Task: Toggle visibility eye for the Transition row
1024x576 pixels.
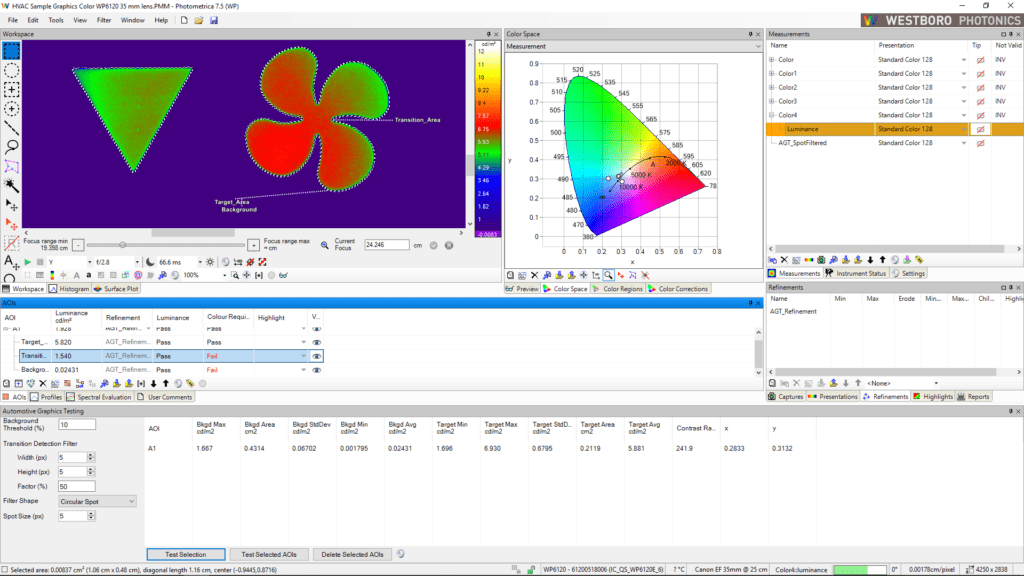Action: 316,356
